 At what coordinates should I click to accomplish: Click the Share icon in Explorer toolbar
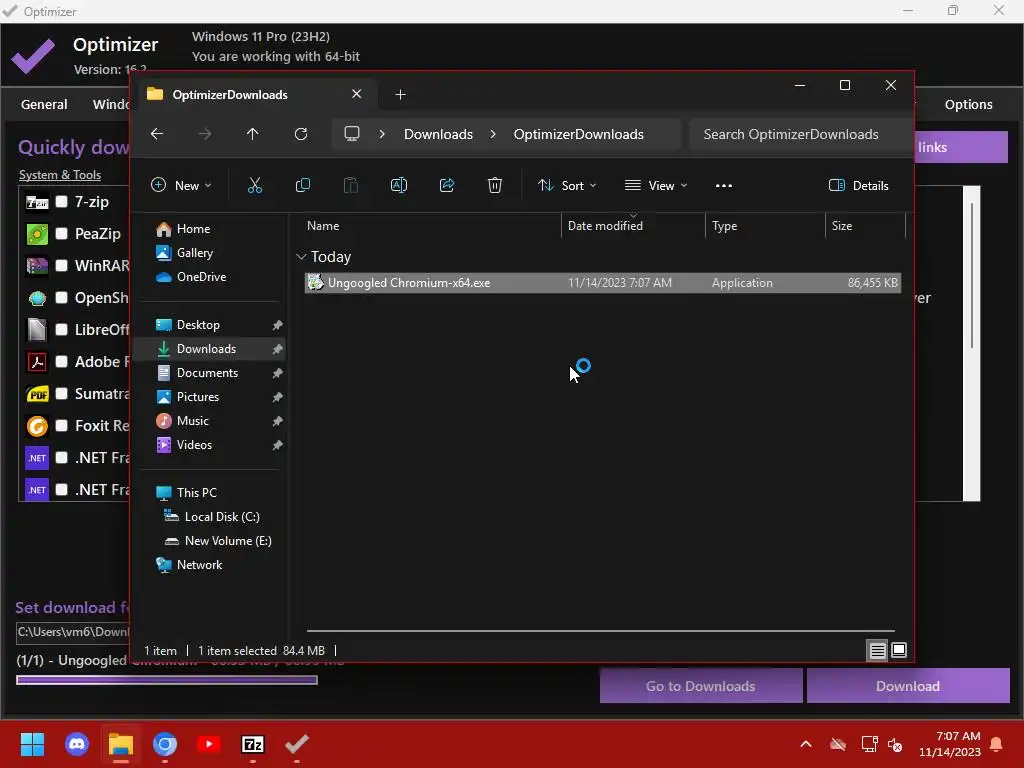(447, 185)
